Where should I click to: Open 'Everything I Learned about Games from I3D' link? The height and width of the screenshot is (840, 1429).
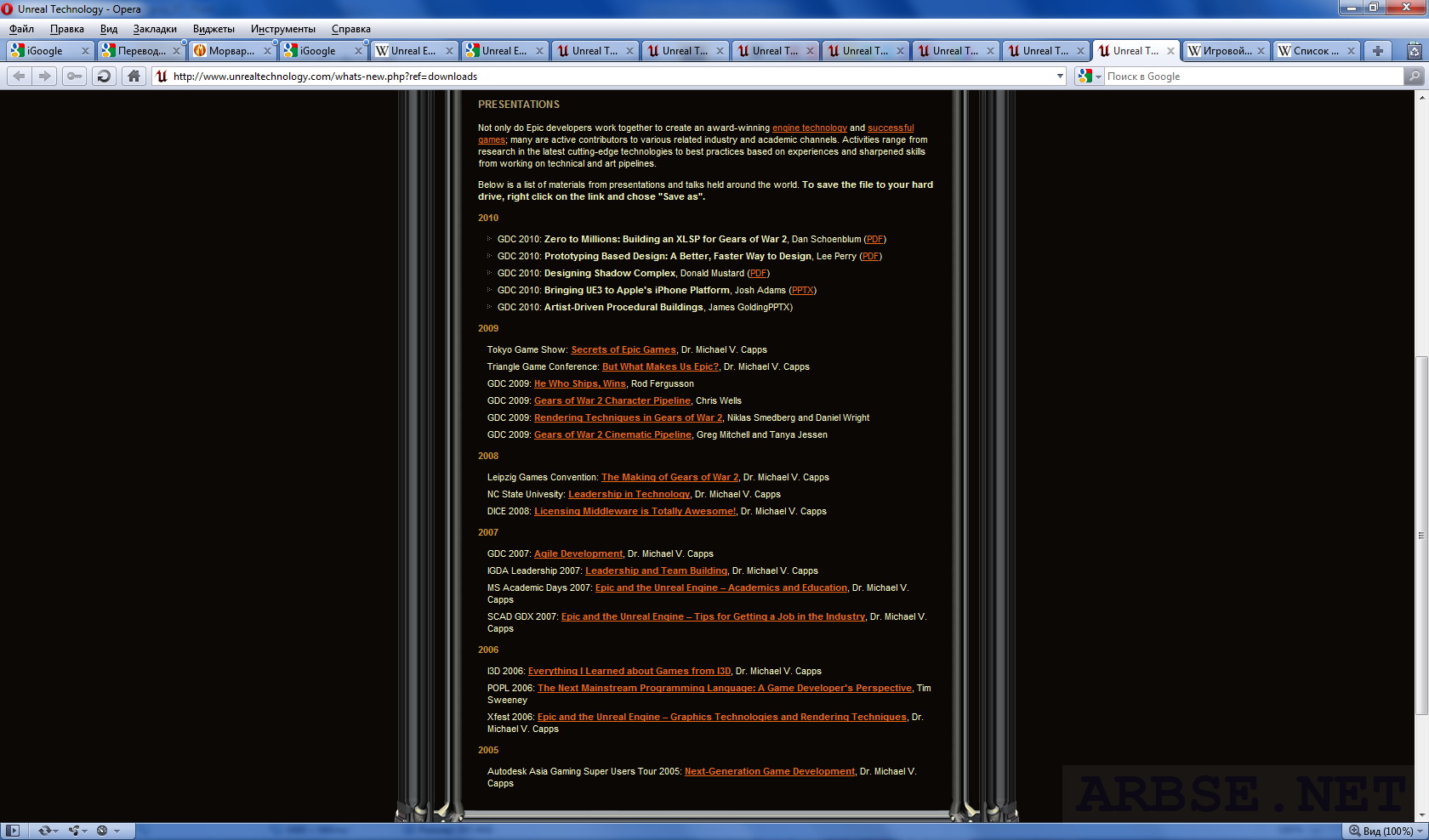[629, 671]
